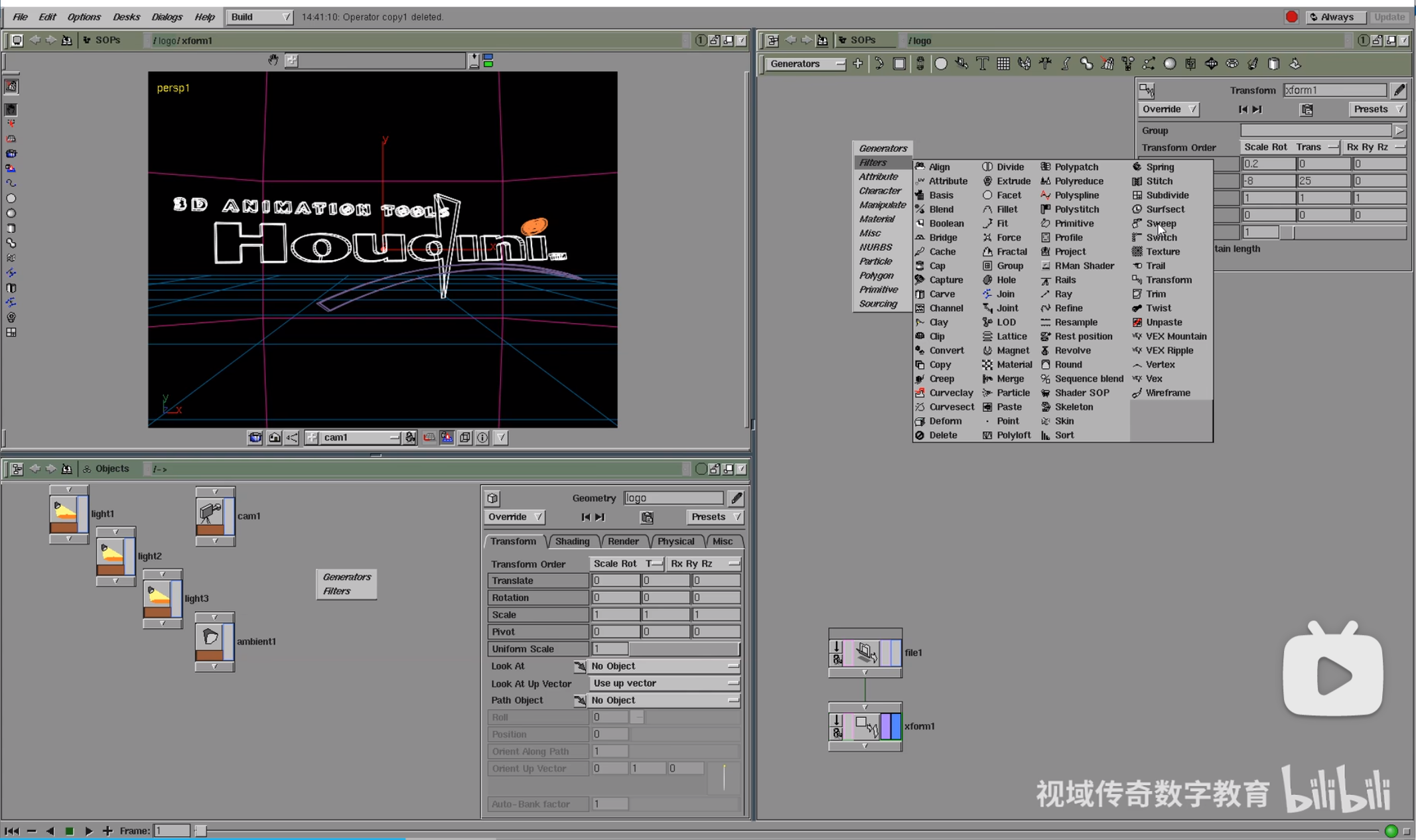Toggle the pin circle on the Objects pane header
The image size is (1416, 840).
701,469
